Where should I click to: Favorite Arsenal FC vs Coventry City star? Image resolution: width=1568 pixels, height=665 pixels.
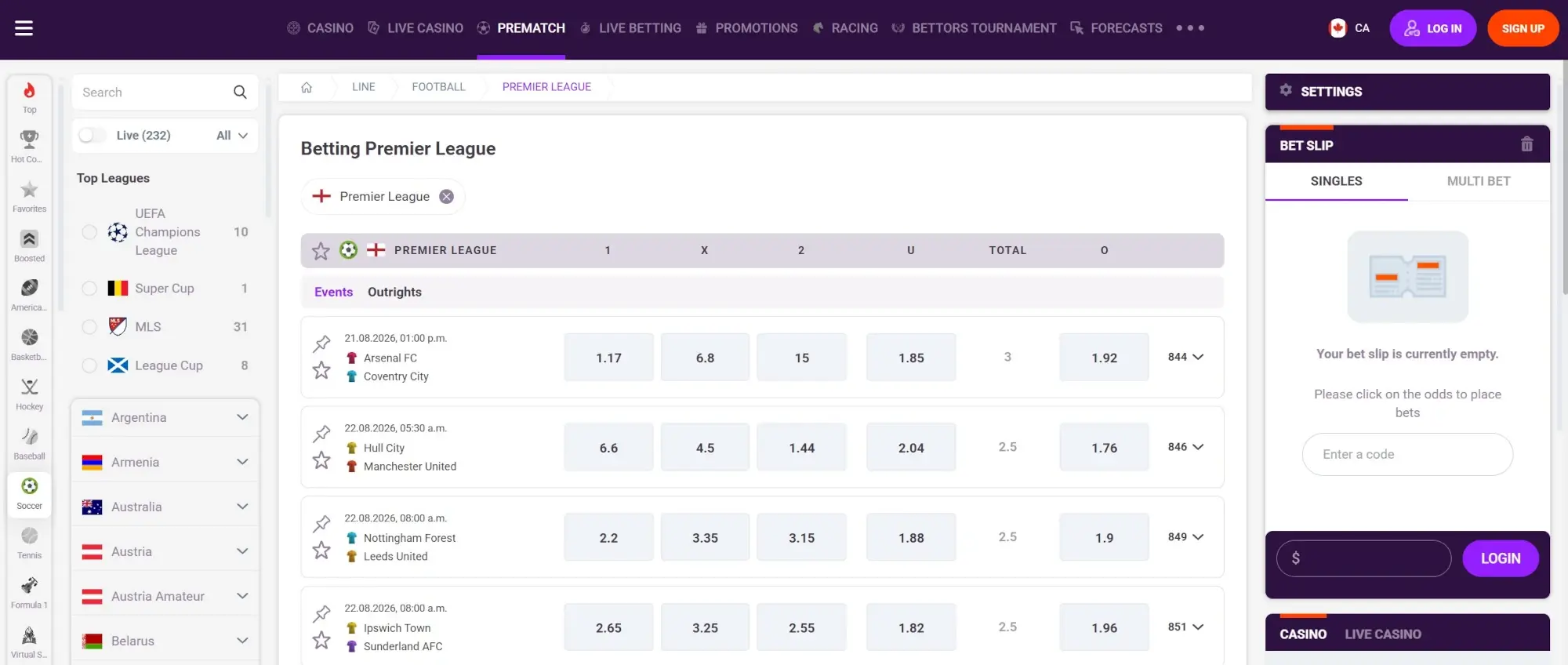[321, 370]
